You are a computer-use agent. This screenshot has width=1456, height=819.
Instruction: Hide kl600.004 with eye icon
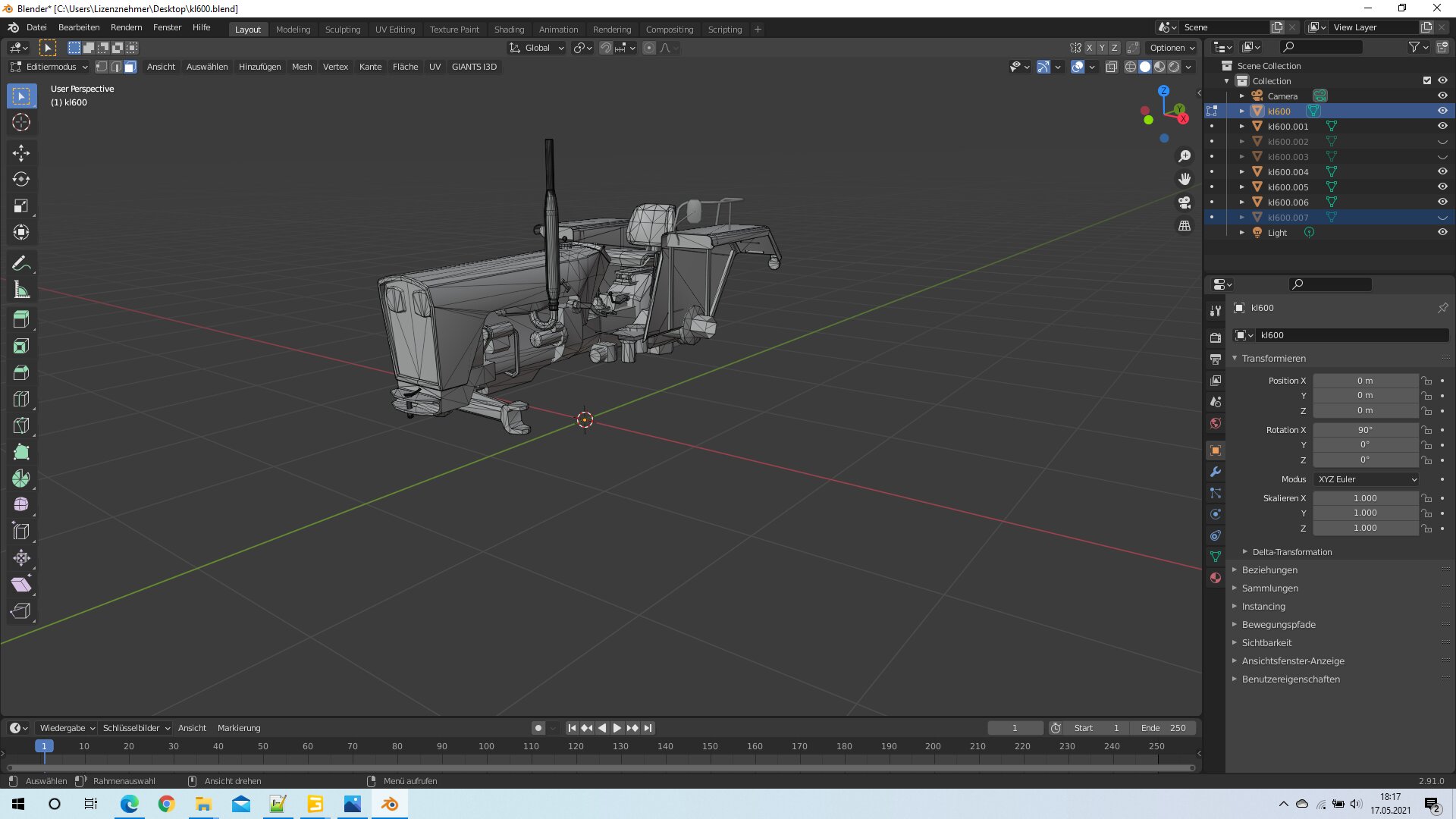tap(1442, 171)
